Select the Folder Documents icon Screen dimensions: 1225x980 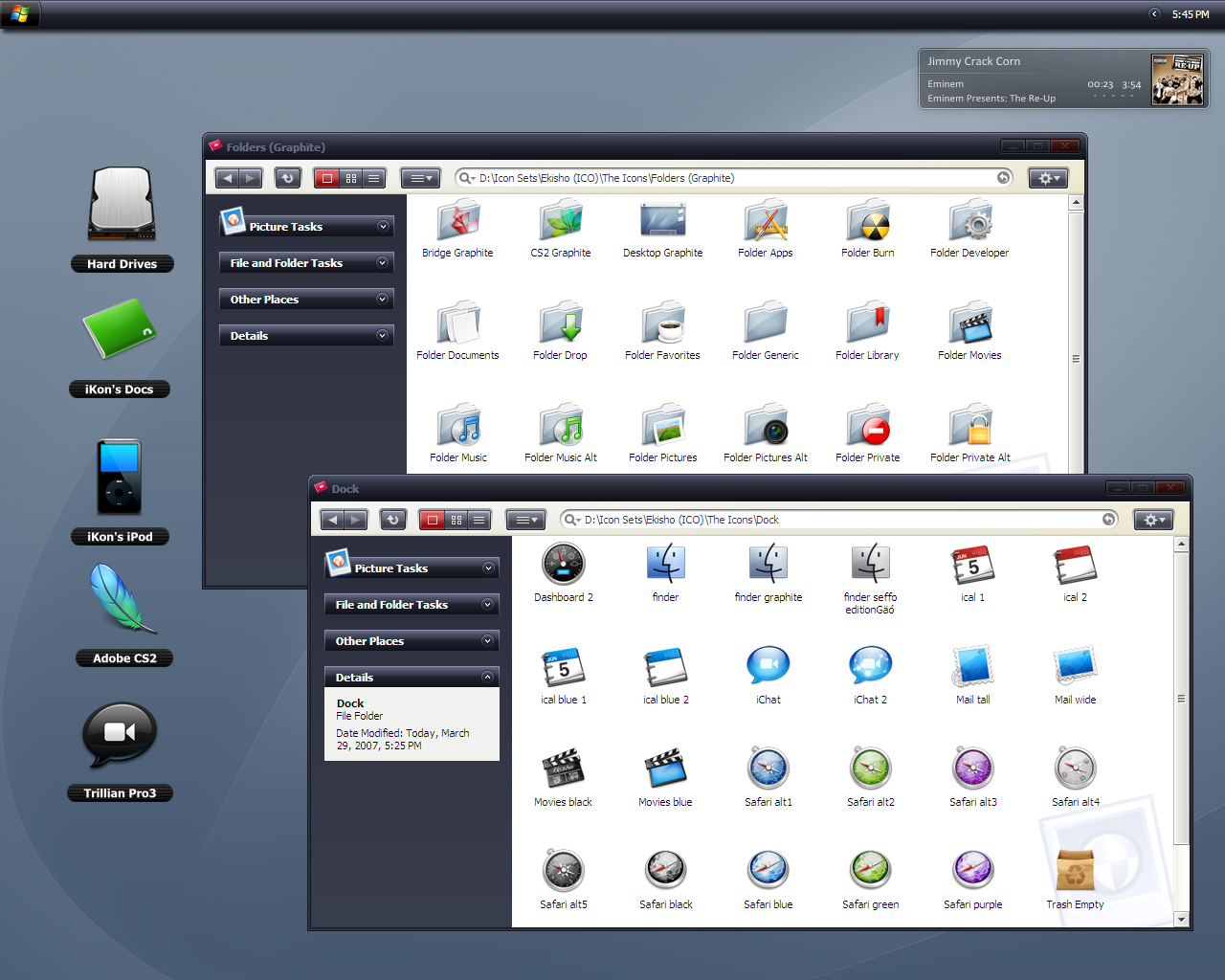point(458,323)
